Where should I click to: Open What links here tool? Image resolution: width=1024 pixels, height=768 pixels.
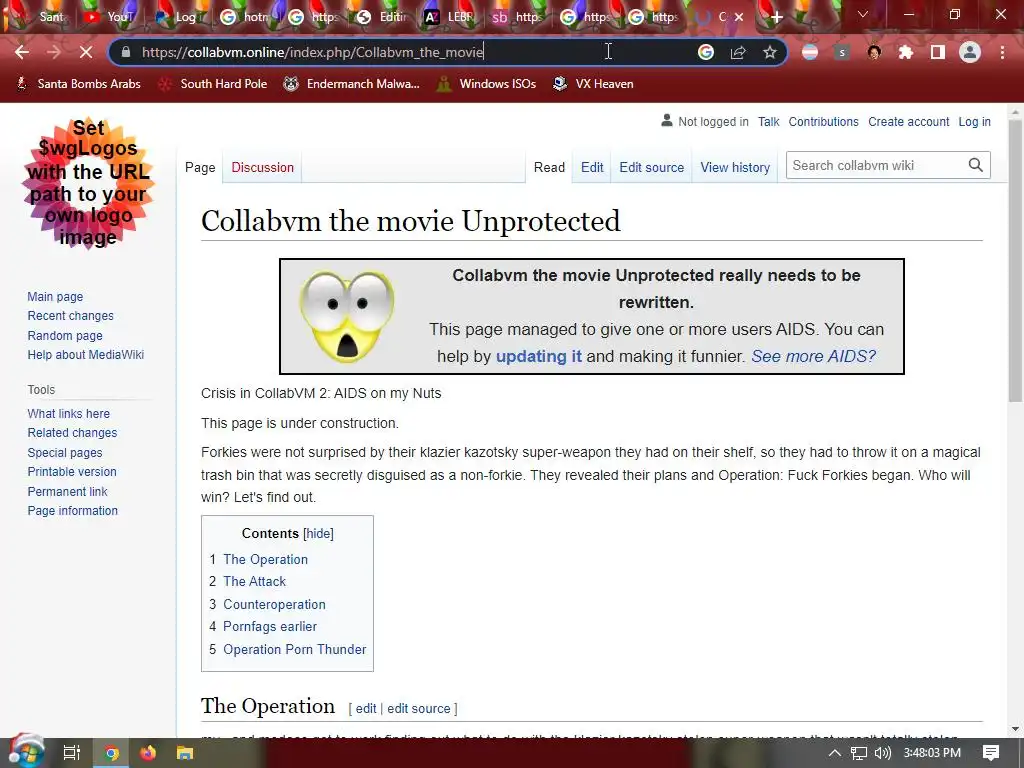(x=69, y=413)
